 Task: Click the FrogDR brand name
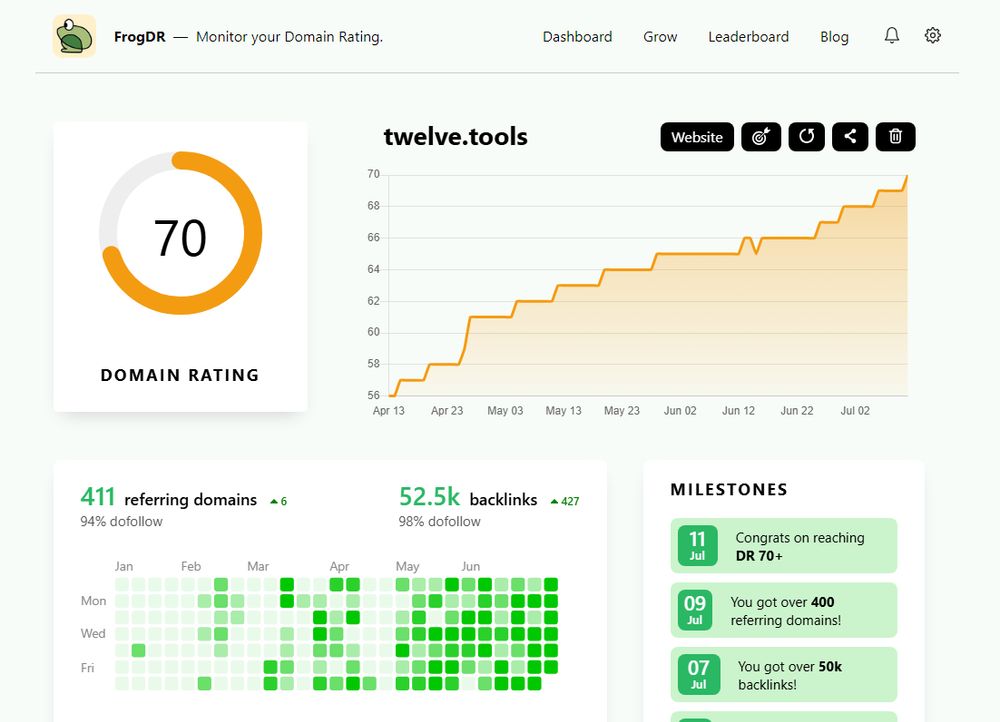[x=140, y=37]
